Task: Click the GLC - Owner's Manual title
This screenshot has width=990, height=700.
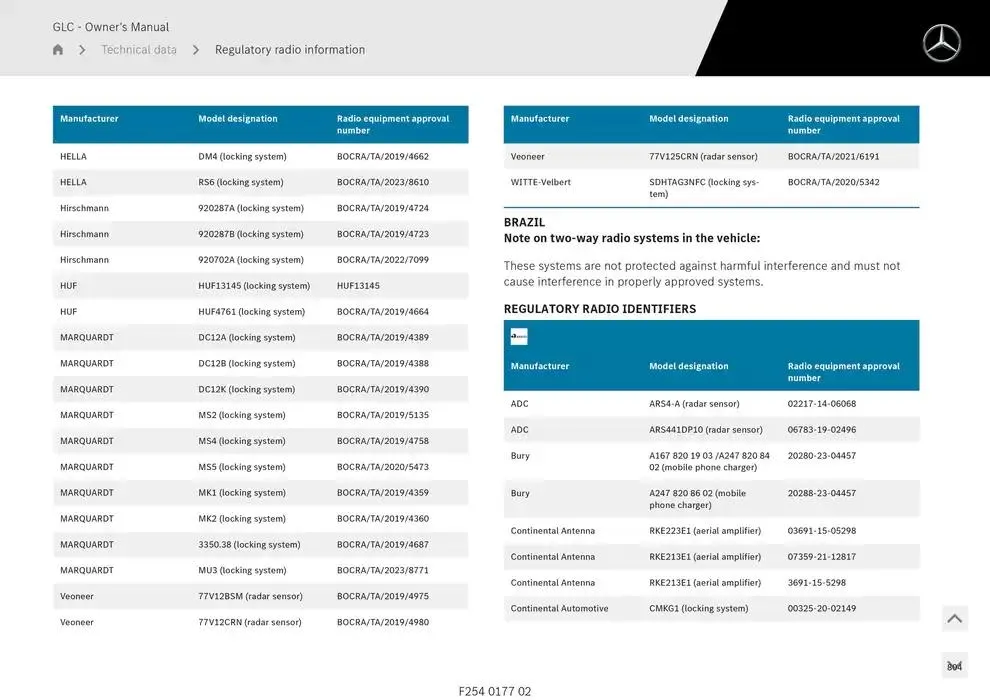Action: coord(111,27)
